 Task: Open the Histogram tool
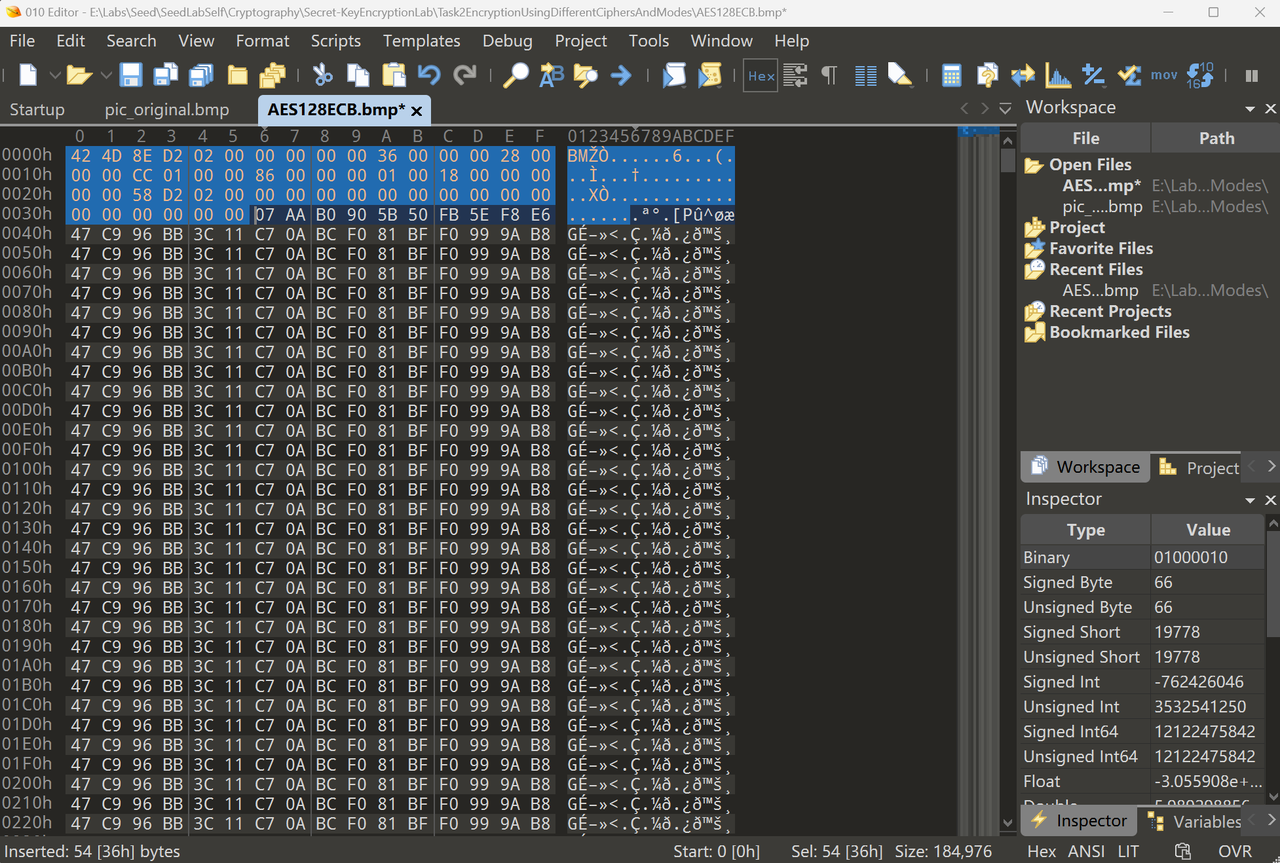point(1058,75)
